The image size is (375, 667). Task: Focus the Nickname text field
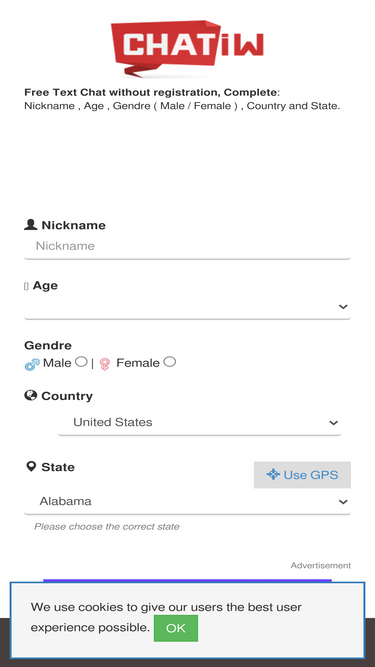(187, 246)
